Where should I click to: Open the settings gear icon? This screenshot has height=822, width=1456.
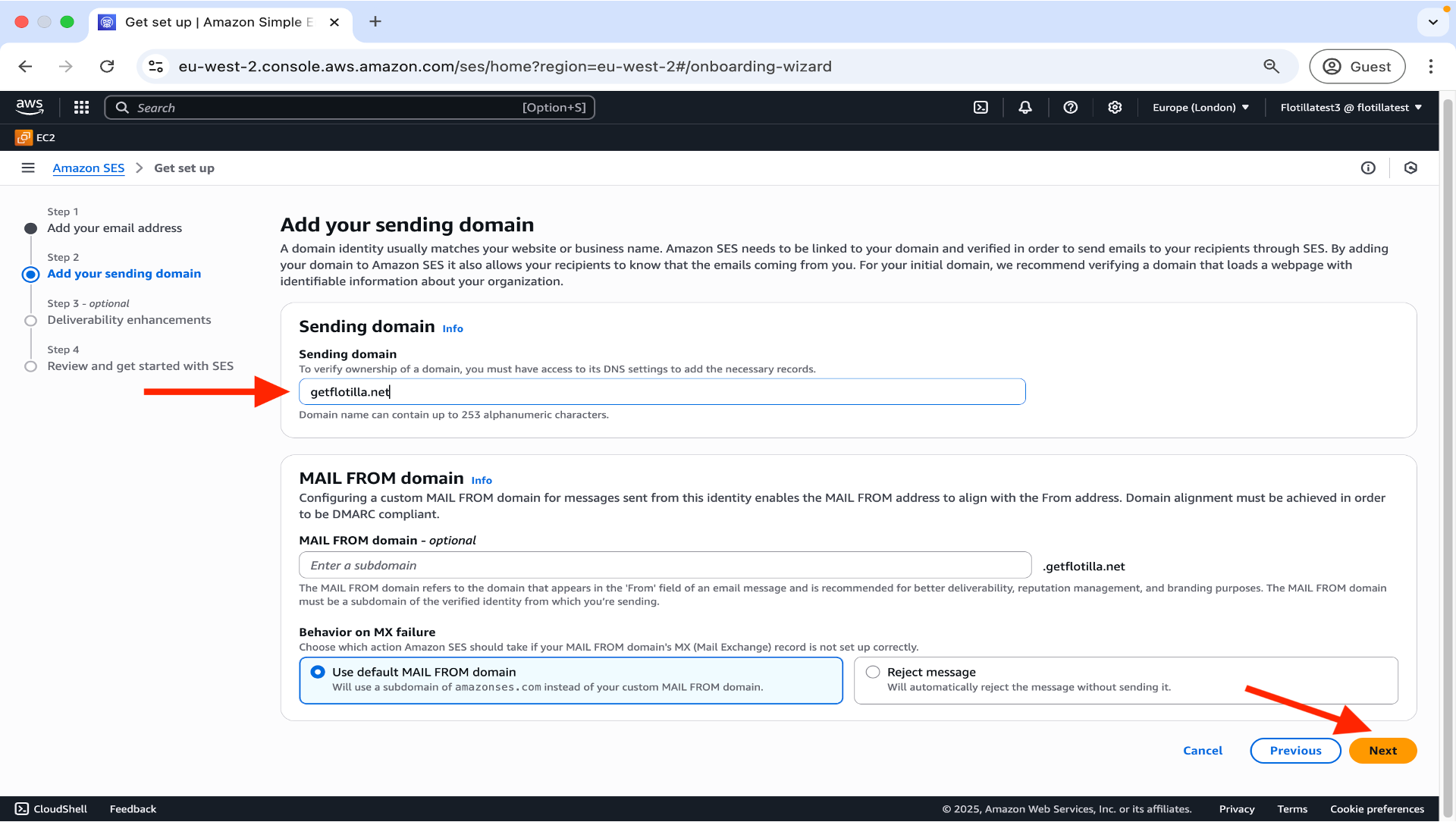coord(1115,108)
